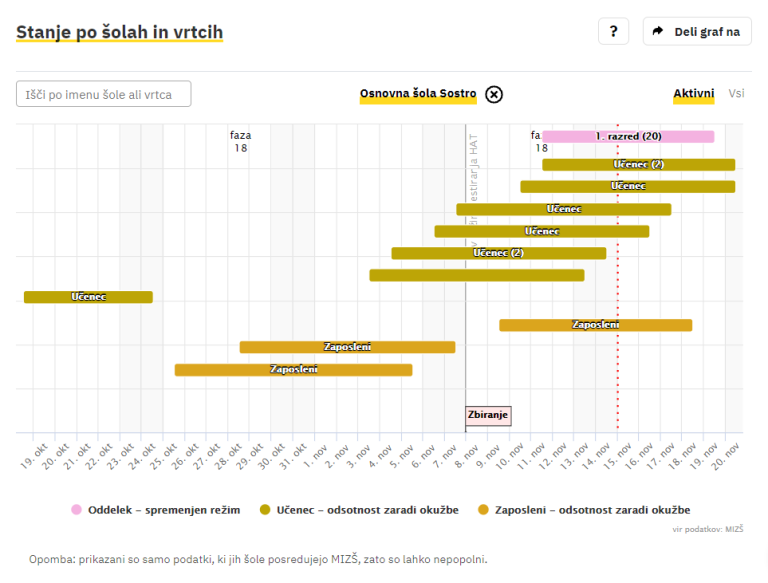
Task: Remove the Osnovna šola Sostro filter
Action: click(494, 94)
